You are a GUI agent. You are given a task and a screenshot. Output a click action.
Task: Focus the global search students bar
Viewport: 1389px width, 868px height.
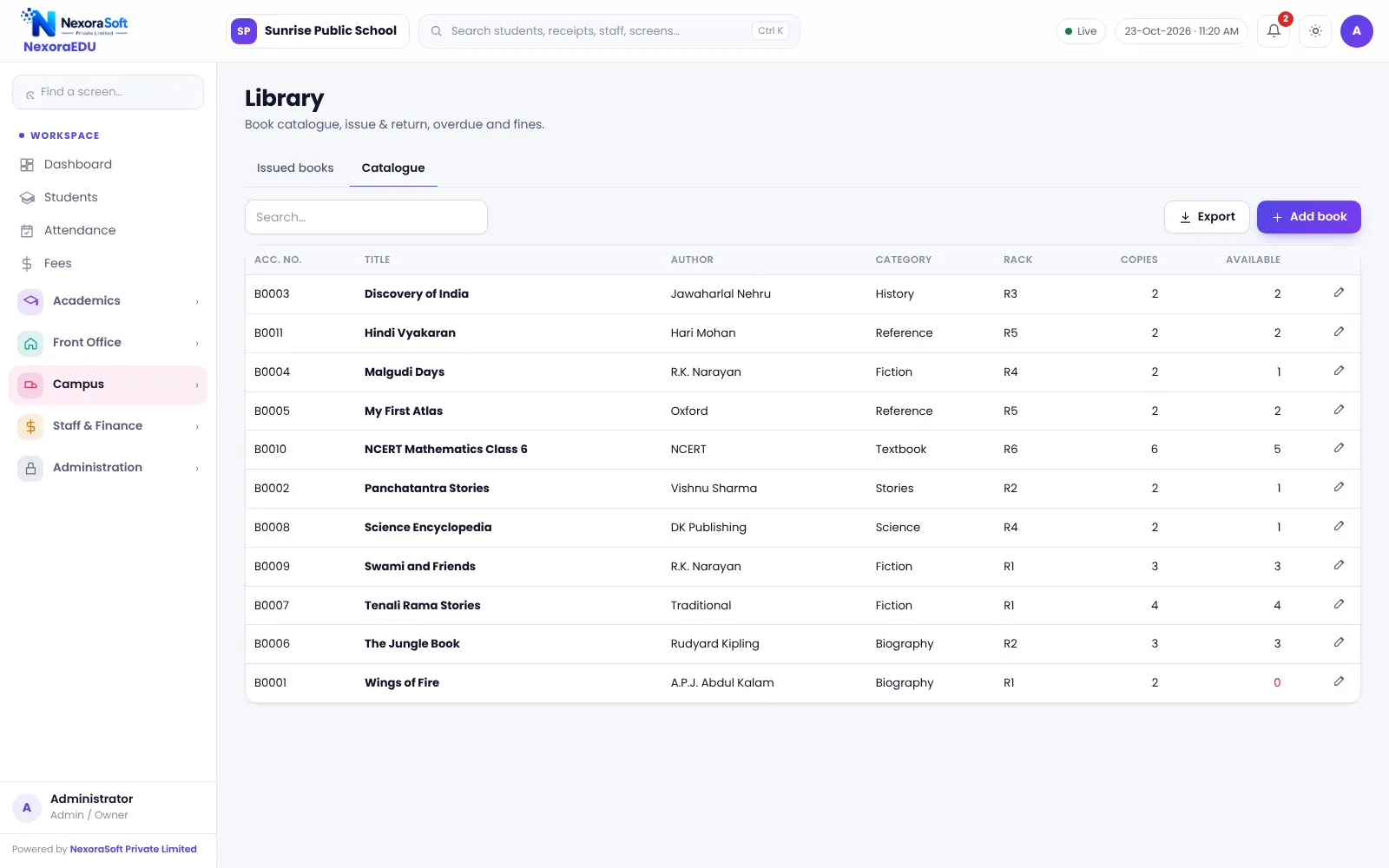point(609,31)
